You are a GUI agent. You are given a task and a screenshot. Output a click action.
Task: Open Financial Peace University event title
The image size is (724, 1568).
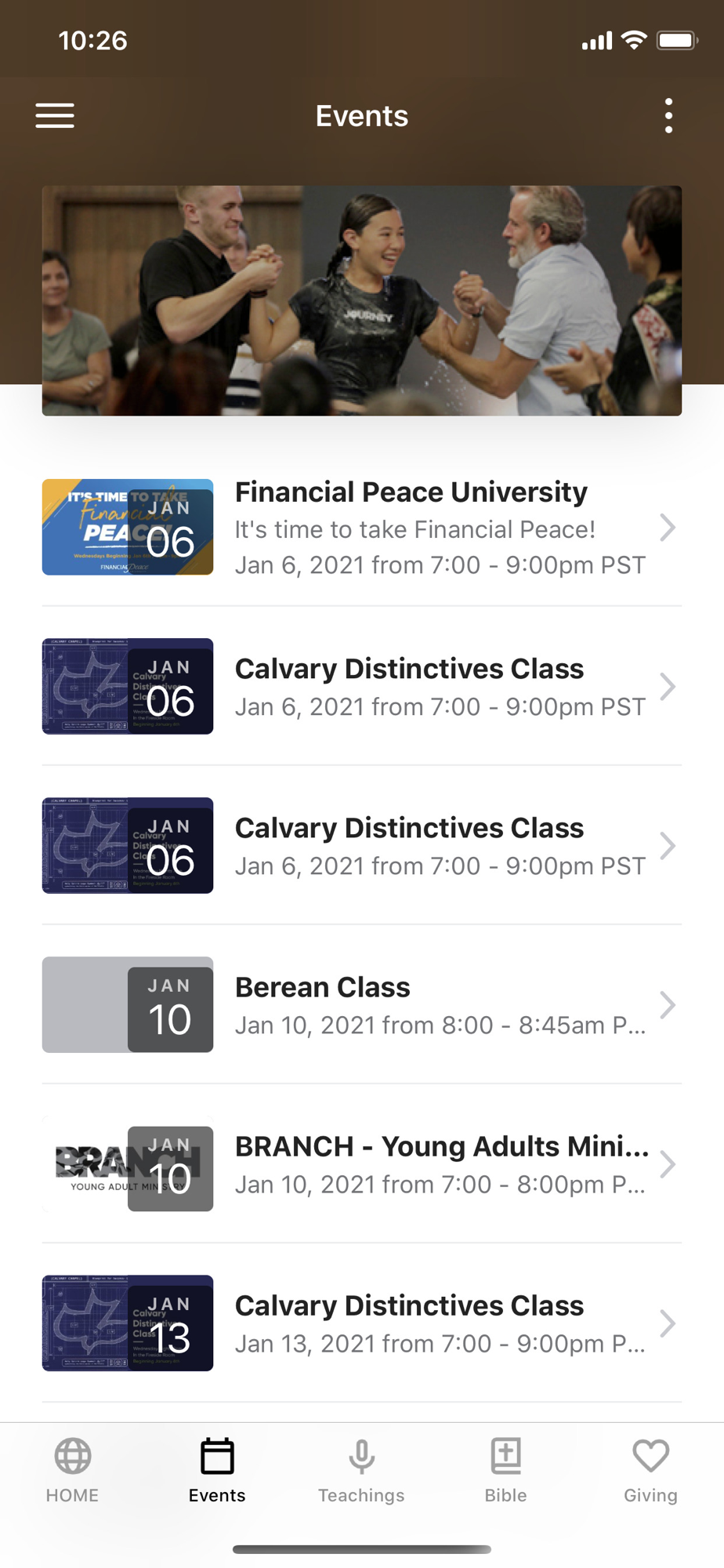(x=411, y=492)
